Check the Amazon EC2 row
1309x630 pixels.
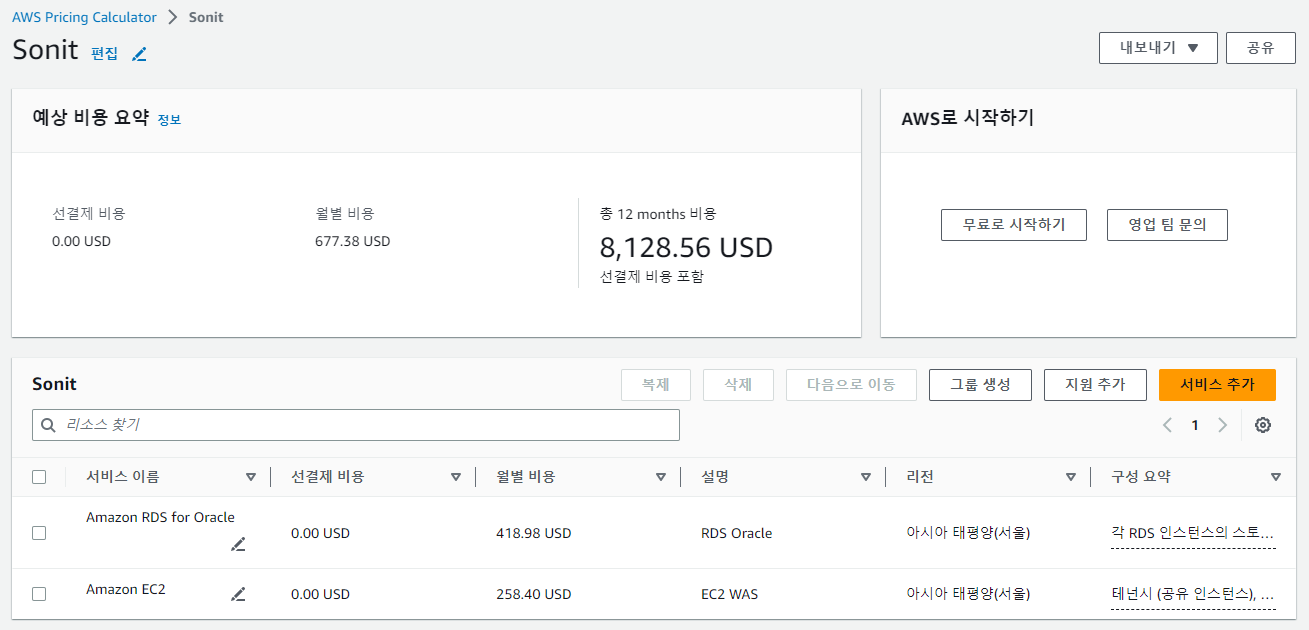pos(39,594)
